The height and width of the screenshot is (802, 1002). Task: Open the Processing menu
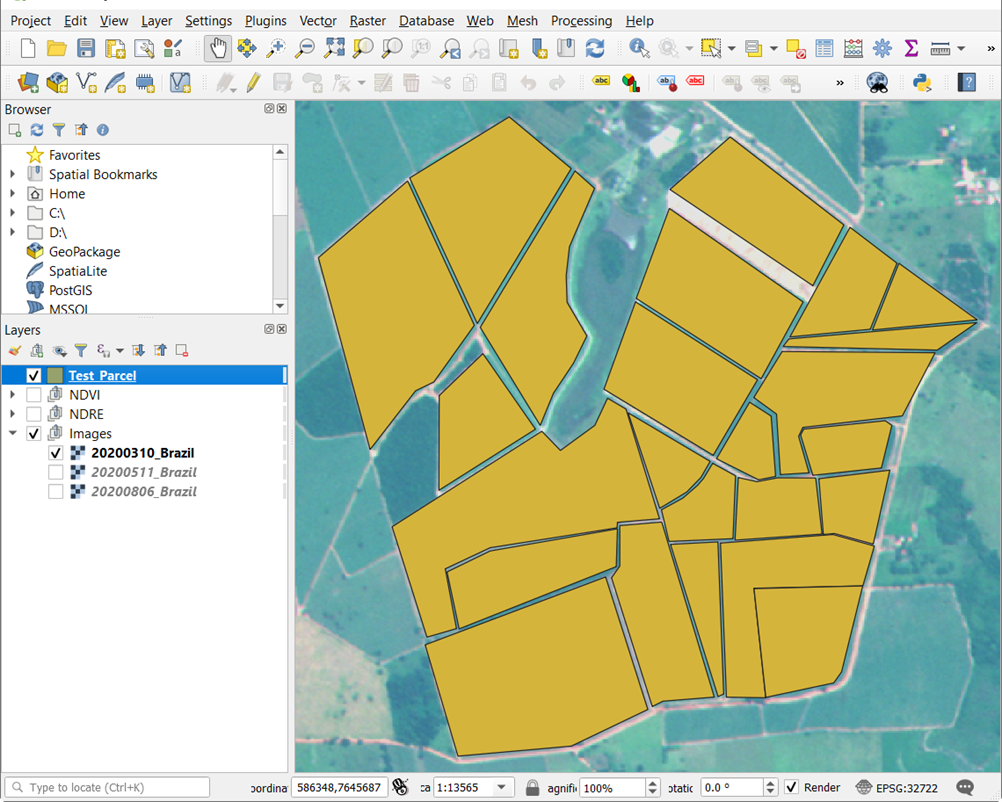(581, 20)
